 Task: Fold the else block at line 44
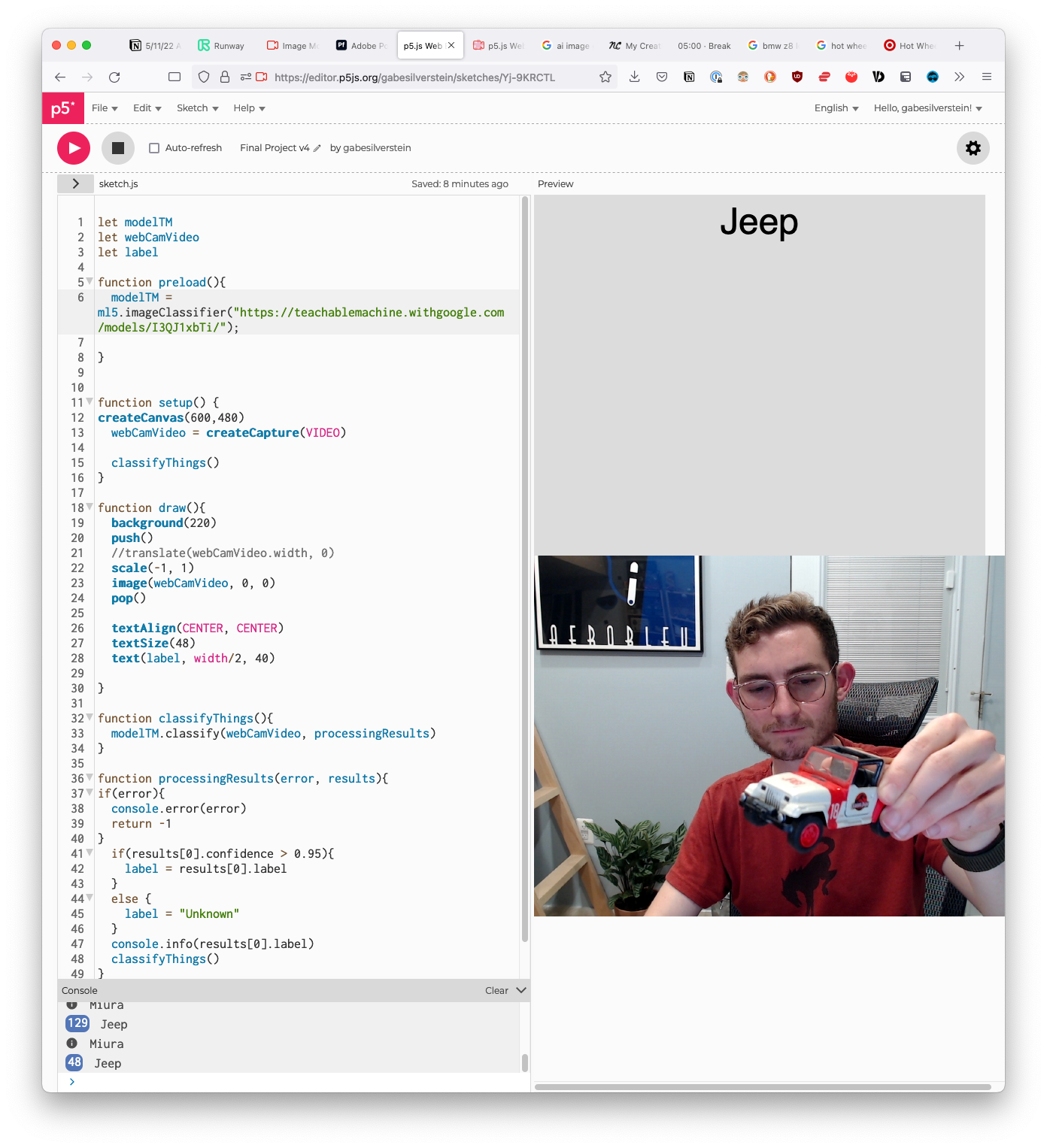pyautogui.click(x=90, y=898)
